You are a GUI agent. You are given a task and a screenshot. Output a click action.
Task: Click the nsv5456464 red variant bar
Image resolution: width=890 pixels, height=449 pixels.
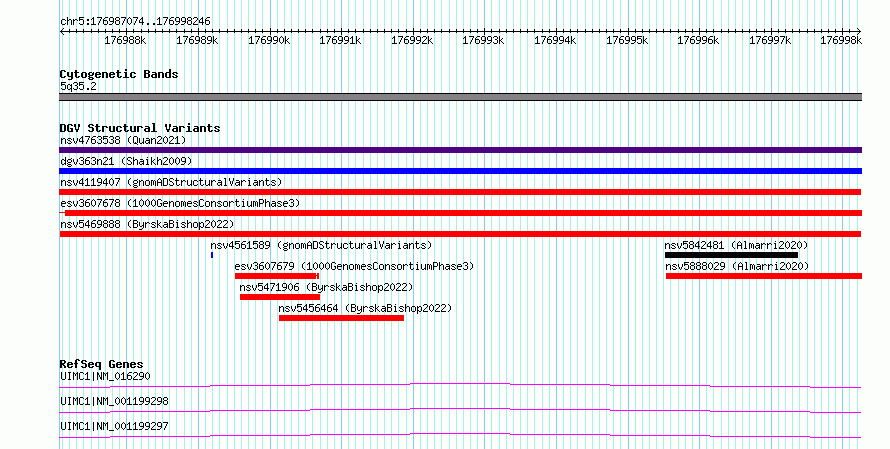click(341, 318)
